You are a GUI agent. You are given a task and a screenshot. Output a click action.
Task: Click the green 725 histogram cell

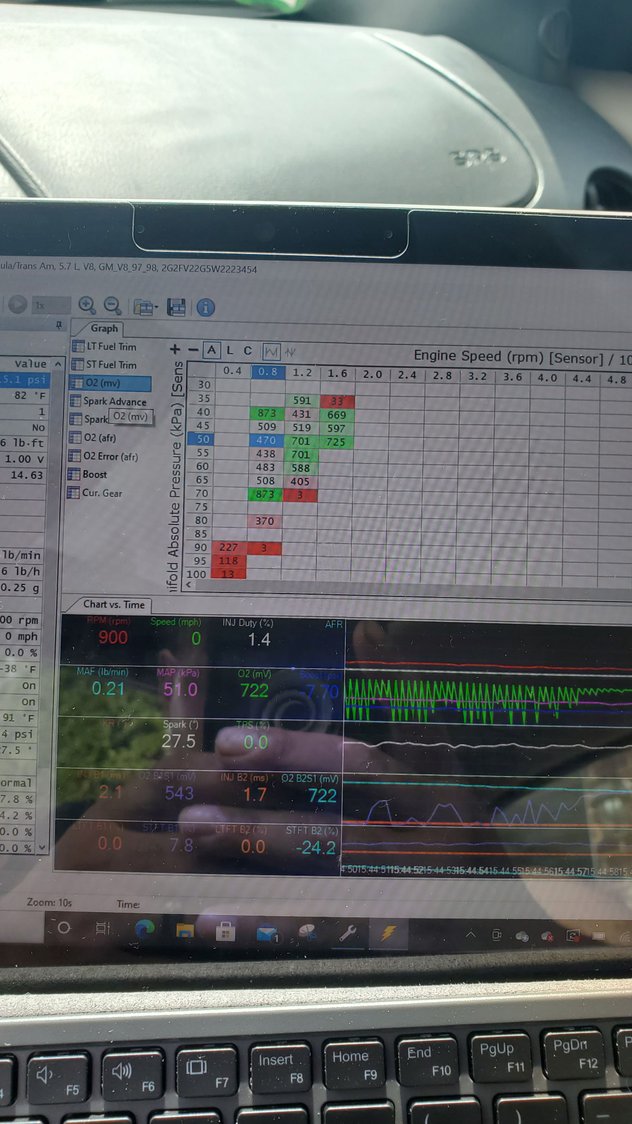pos(336,441)
